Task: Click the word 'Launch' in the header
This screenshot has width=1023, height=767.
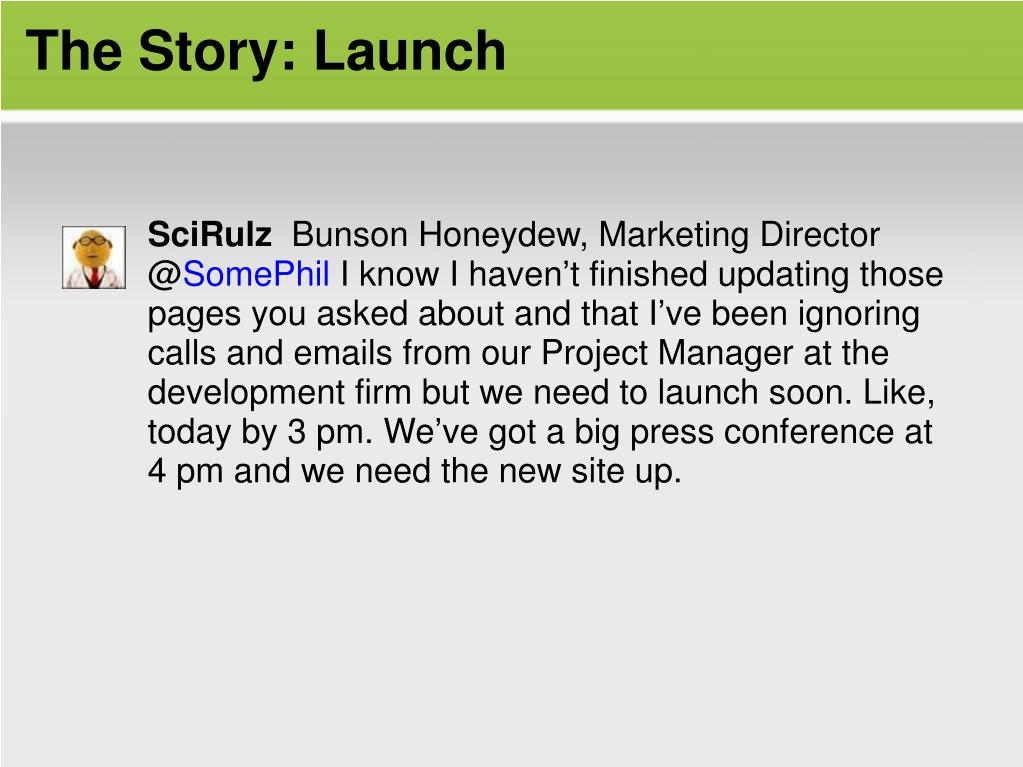Action: pos(410,50)
